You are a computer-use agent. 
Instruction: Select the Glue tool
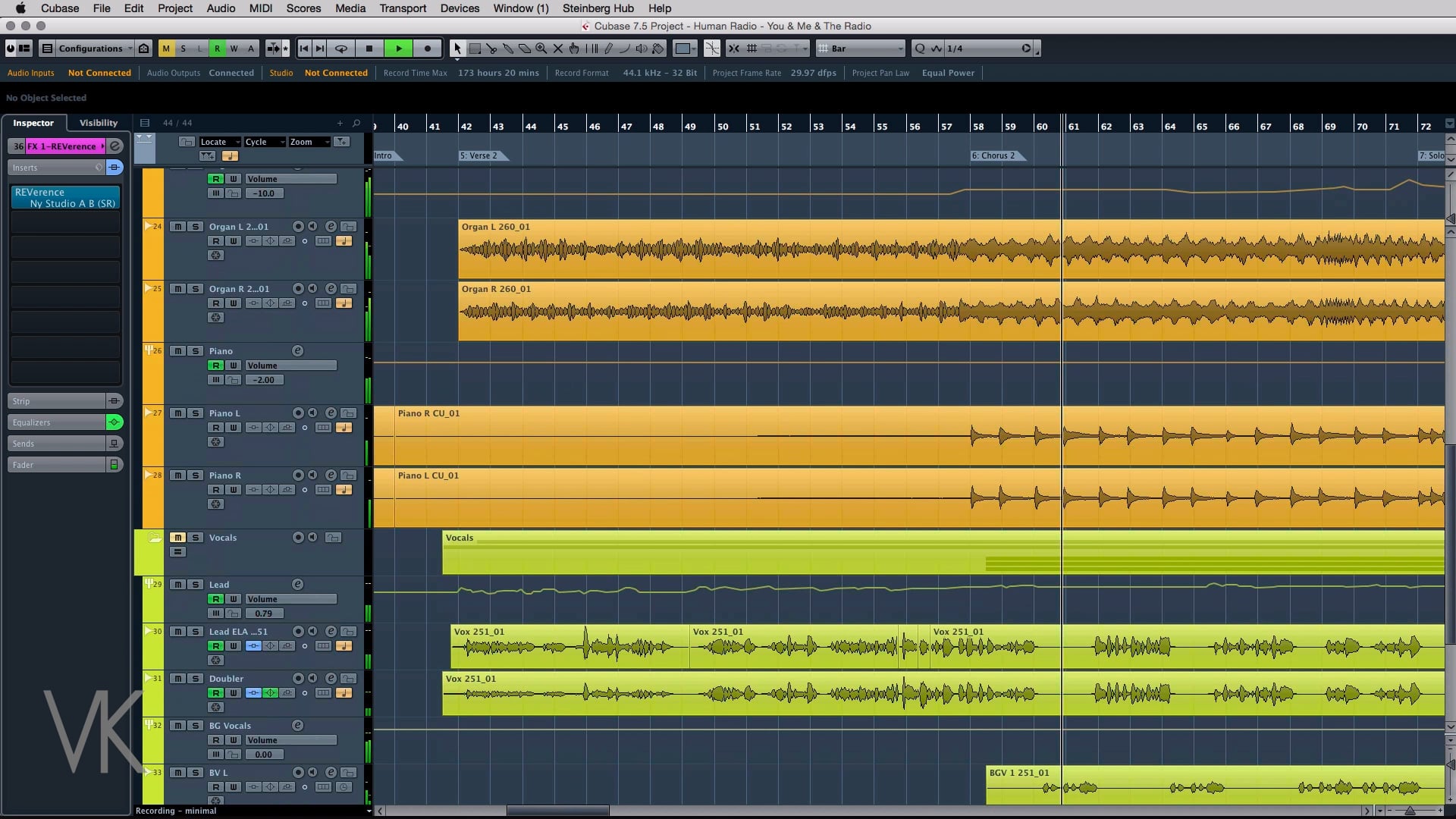508,49
